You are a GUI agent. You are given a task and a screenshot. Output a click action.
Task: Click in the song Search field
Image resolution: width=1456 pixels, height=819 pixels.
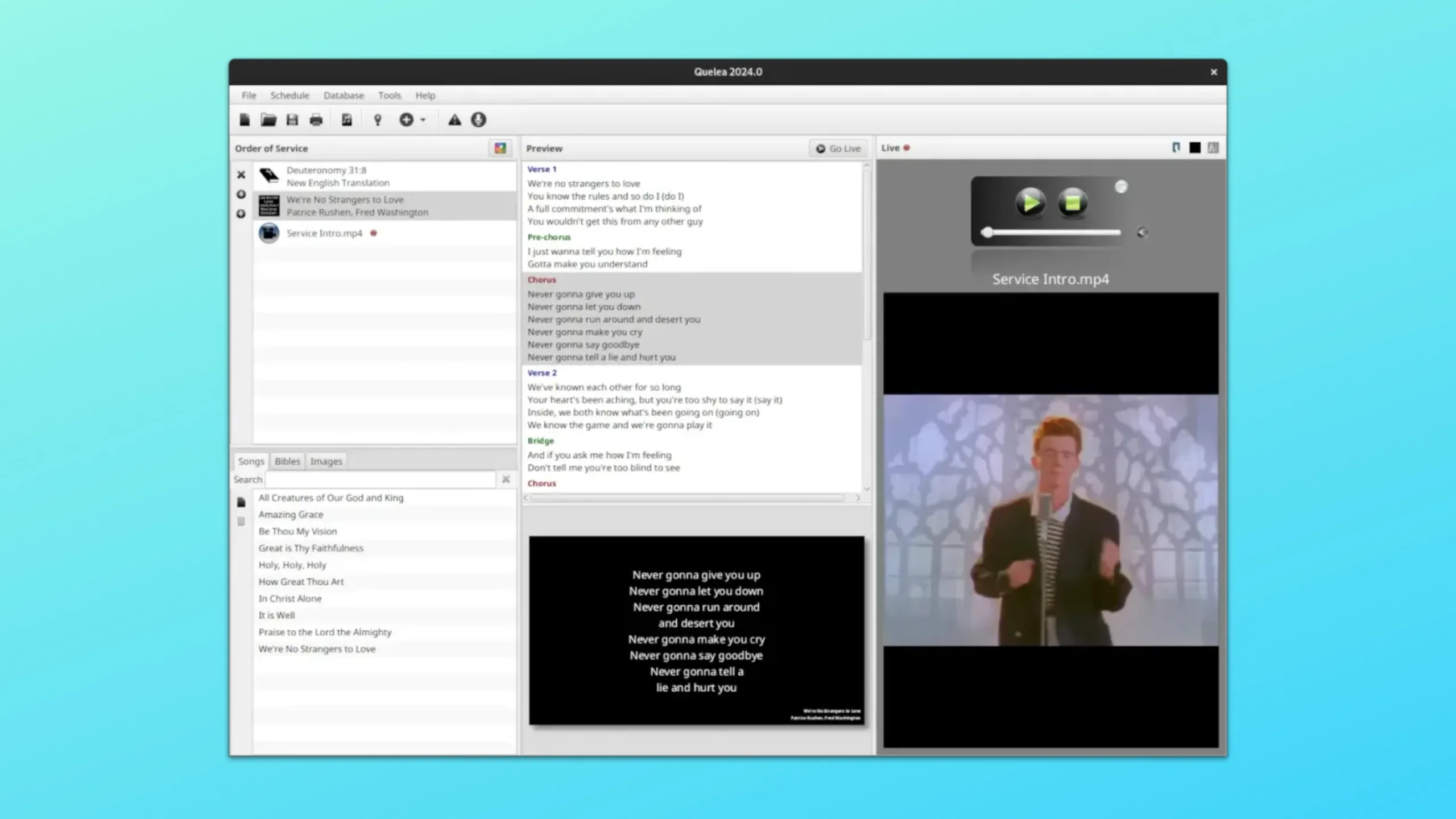380,479
